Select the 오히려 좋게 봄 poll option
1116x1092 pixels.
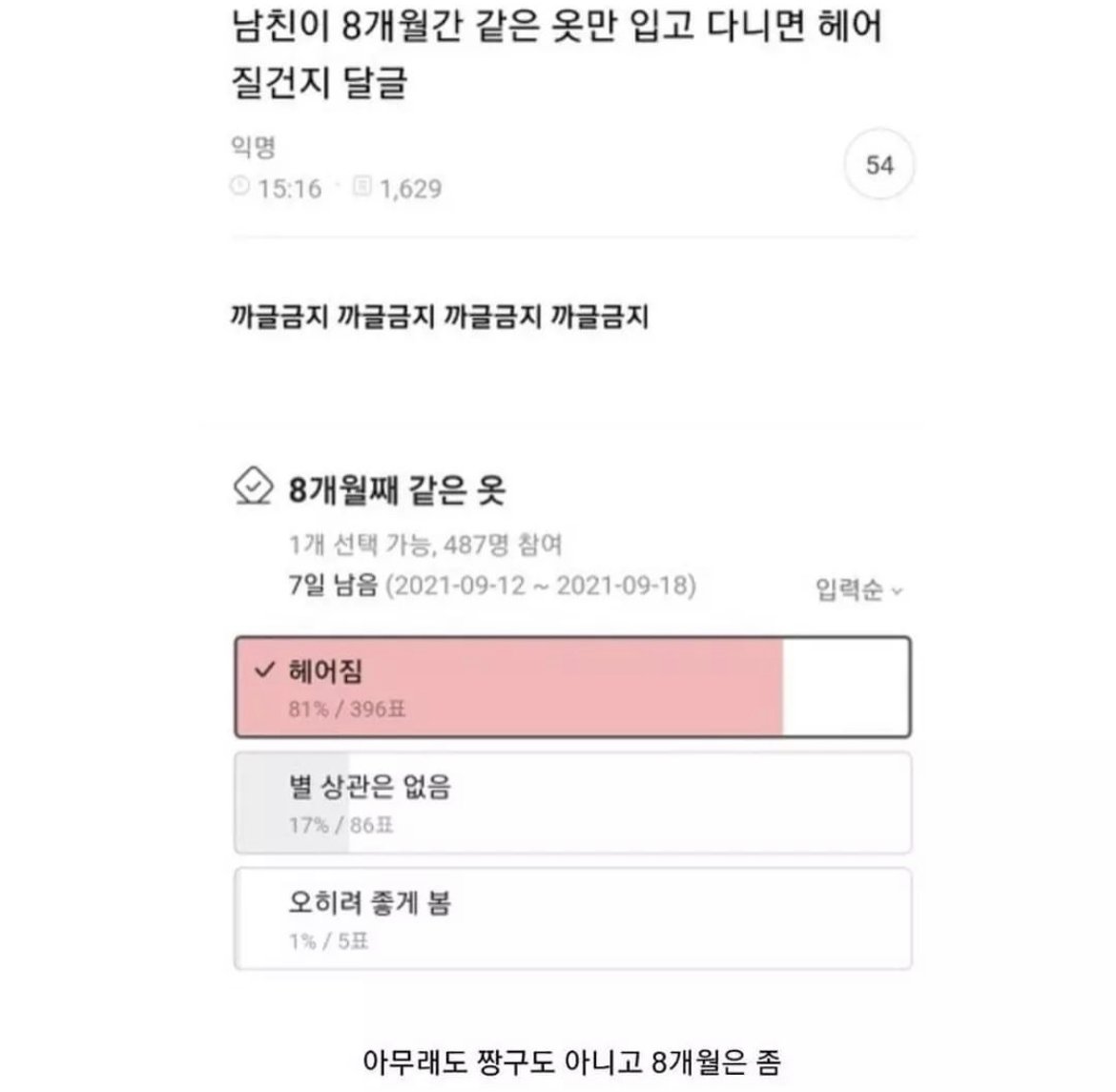point(573,919)
